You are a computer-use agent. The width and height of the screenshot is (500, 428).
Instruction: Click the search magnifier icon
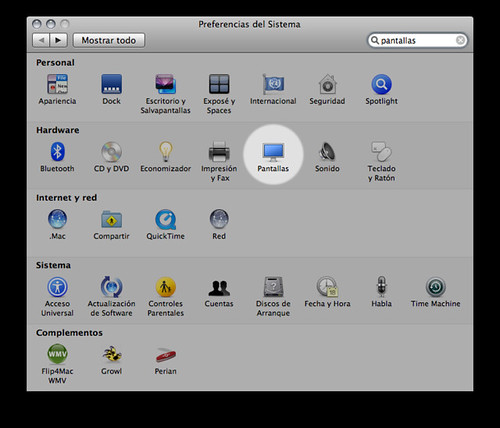(x=375, y=40)
